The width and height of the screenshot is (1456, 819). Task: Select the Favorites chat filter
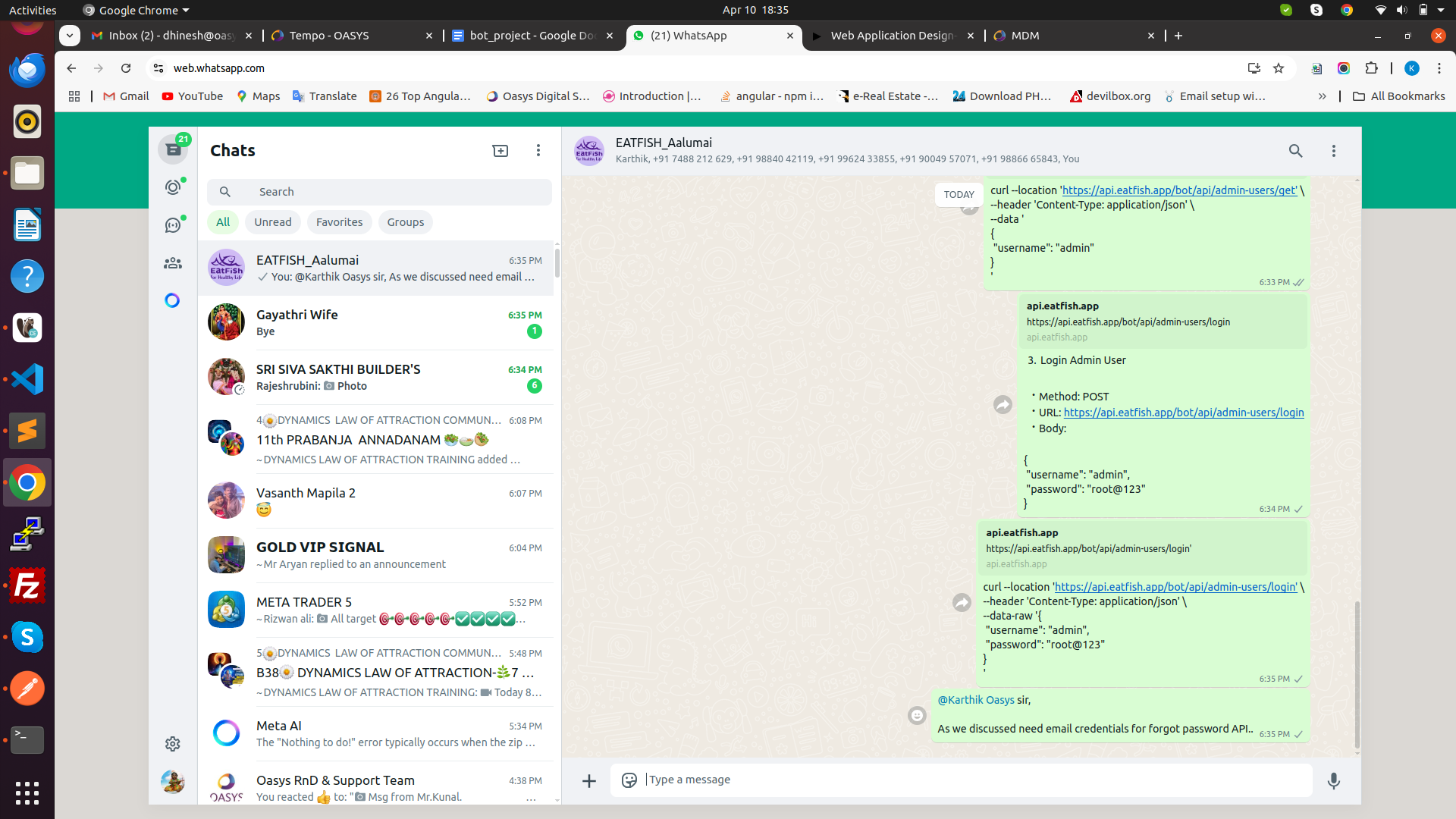click(x=339, y=222)
